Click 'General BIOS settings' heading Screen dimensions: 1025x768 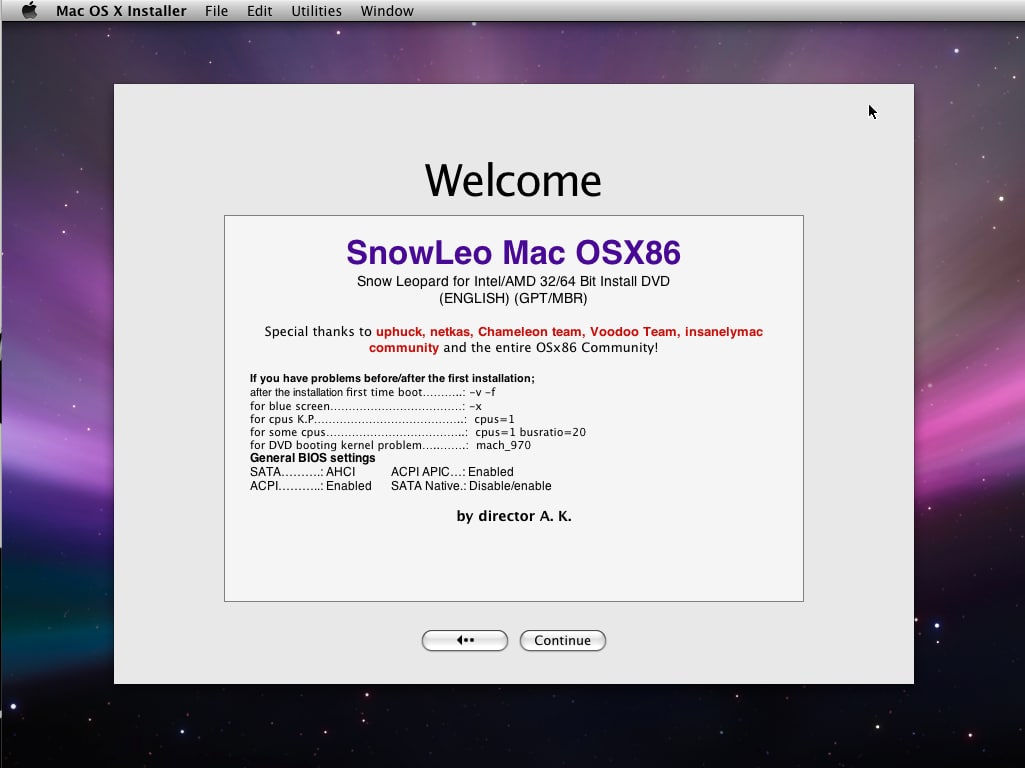[x=312, y=458]
